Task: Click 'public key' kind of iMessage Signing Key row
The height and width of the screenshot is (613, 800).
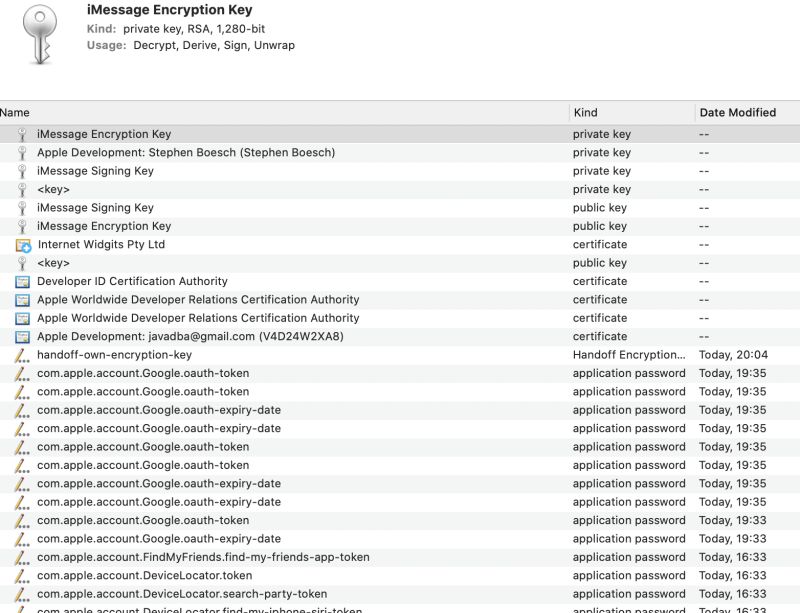Action: pos(599,208)
